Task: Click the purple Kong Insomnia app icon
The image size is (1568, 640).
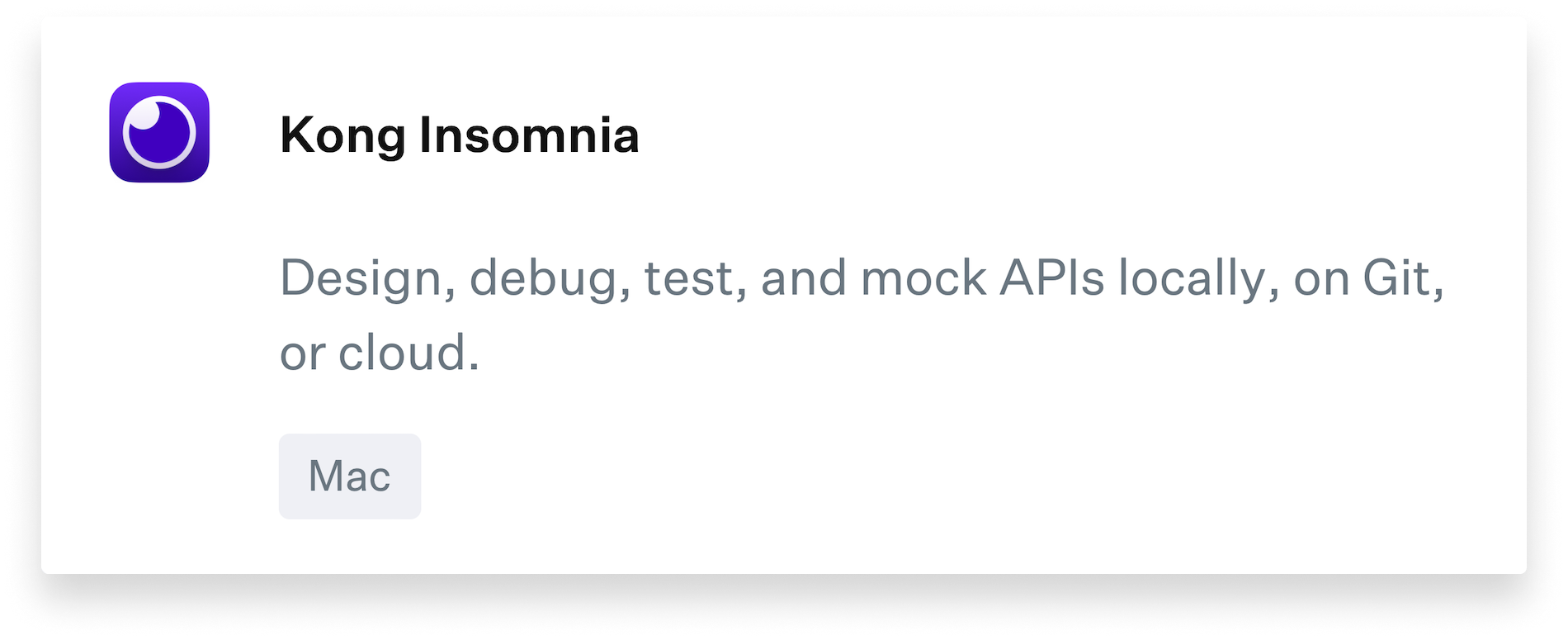Action: pyautogui.click(x=159, y=132)
